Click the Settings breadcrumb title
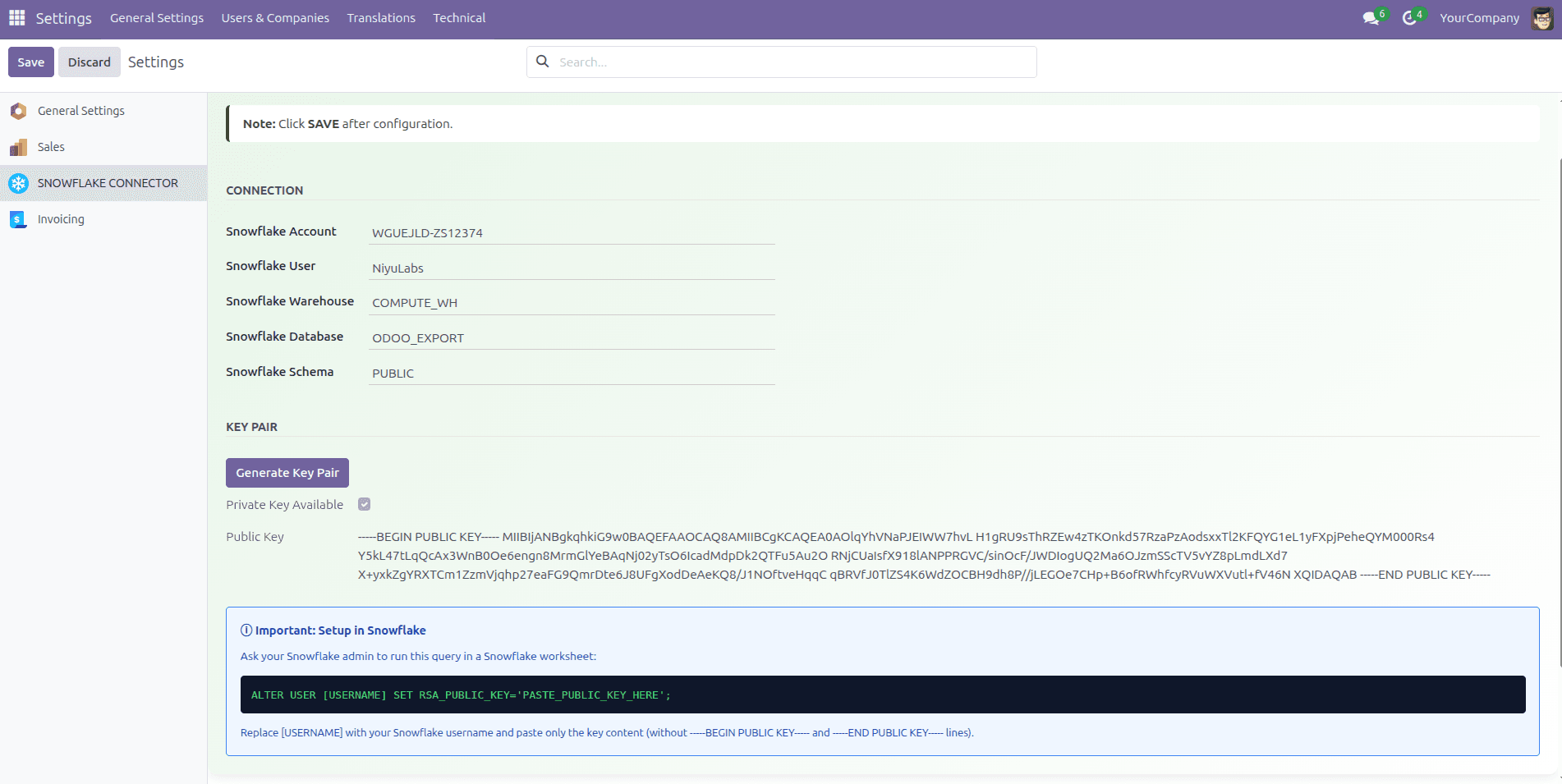This screenshot has height=784, width=1562. coord(156,62)
